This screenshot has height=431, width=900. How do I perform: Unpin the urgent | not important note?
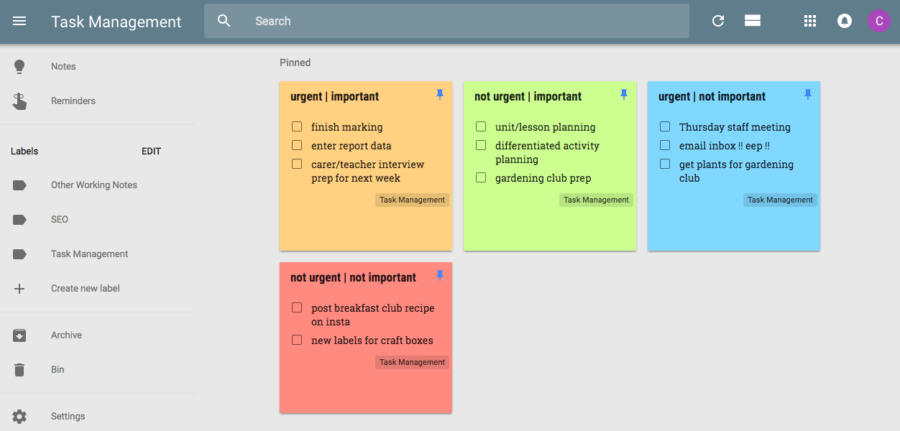[808, 95]
